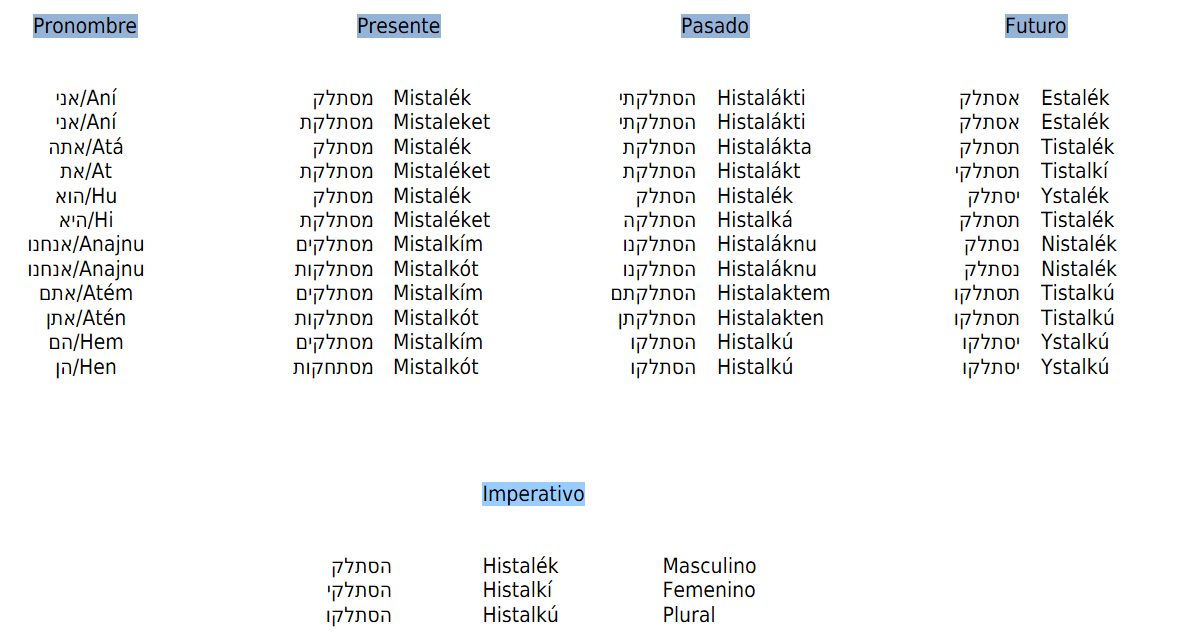
Task: Select the Presente column heading
Action: click(x=398, y=26)
